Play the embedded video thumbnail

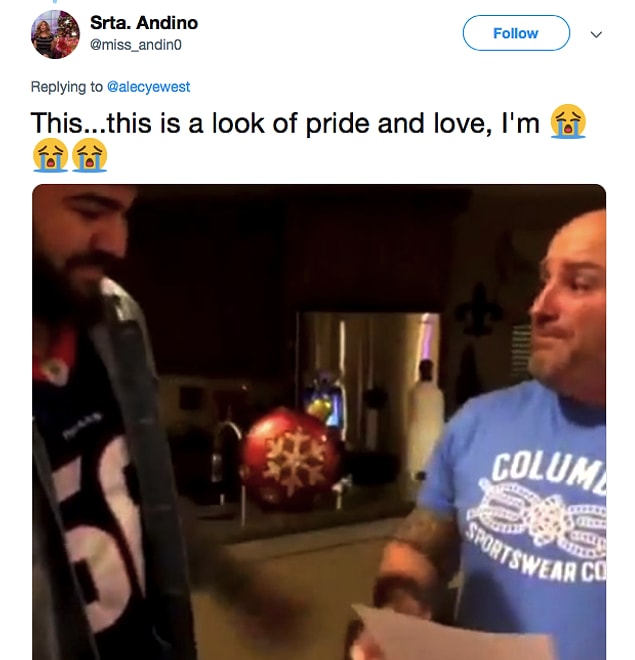(319, 422)
